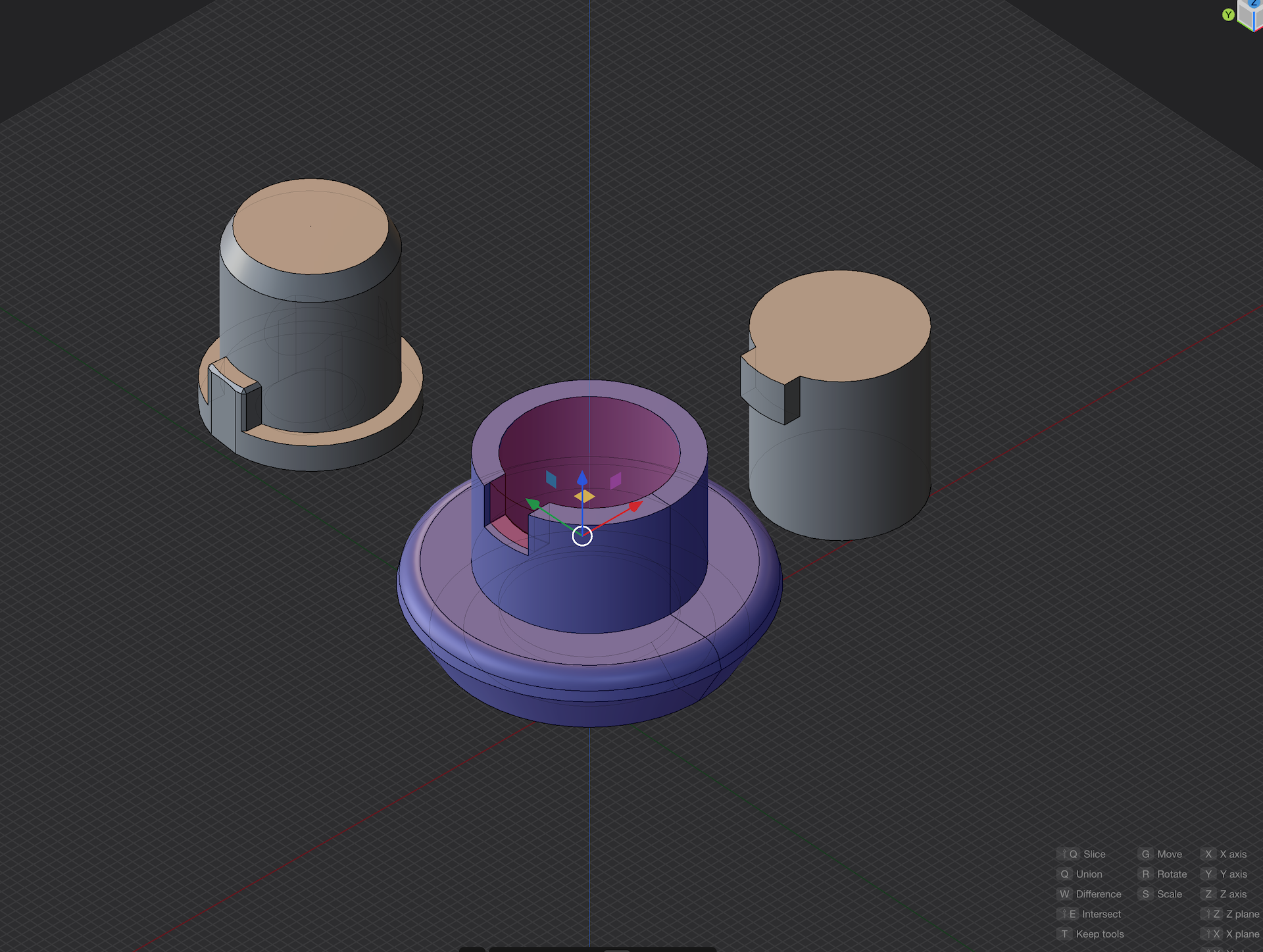Activate the Rotate command hint
The image size is (1263, 952).
[1164, 874]
